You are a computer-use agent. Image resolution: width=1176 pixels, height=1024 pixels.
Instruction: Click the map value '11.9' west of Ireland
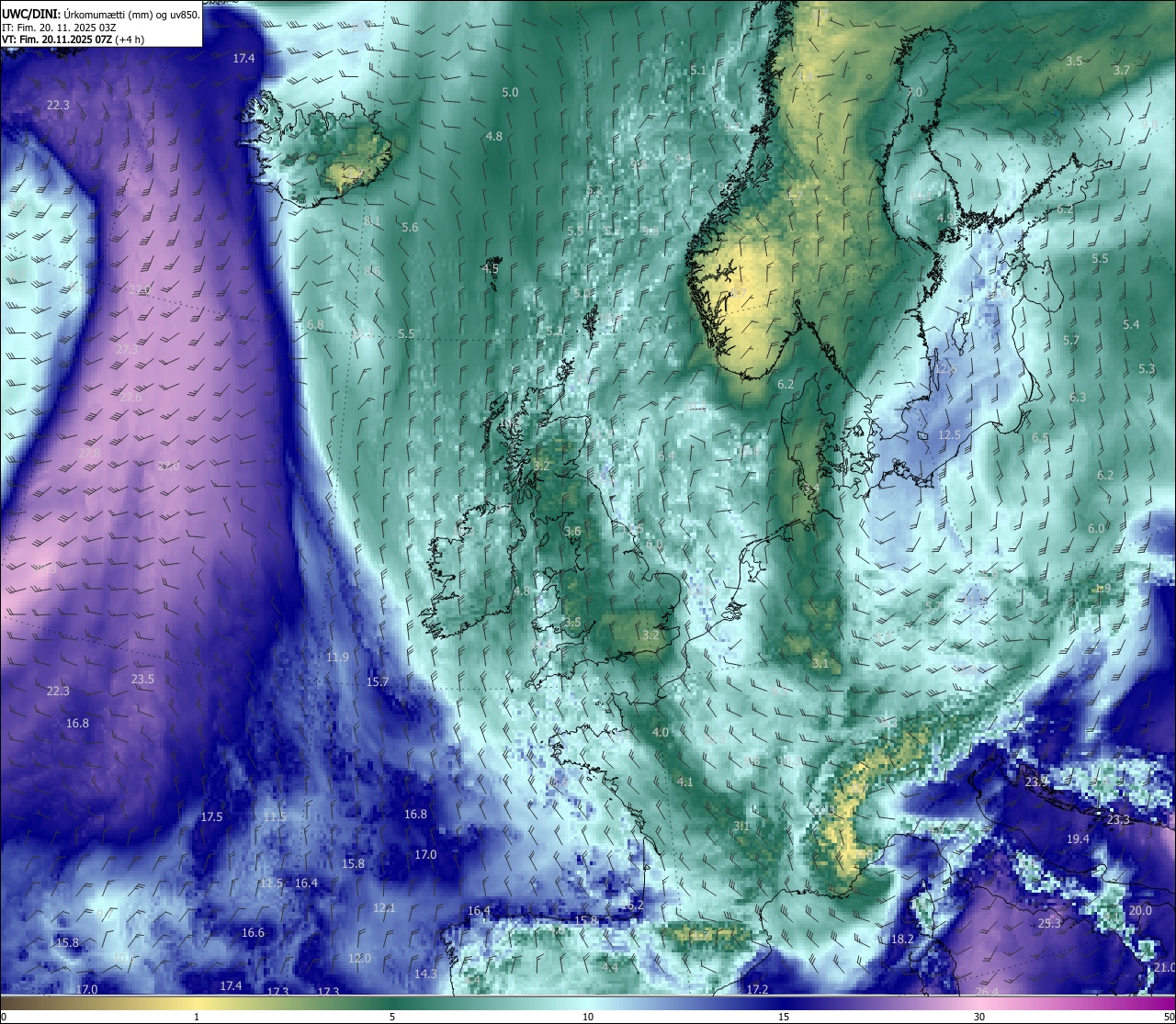[x=337, y=658]
